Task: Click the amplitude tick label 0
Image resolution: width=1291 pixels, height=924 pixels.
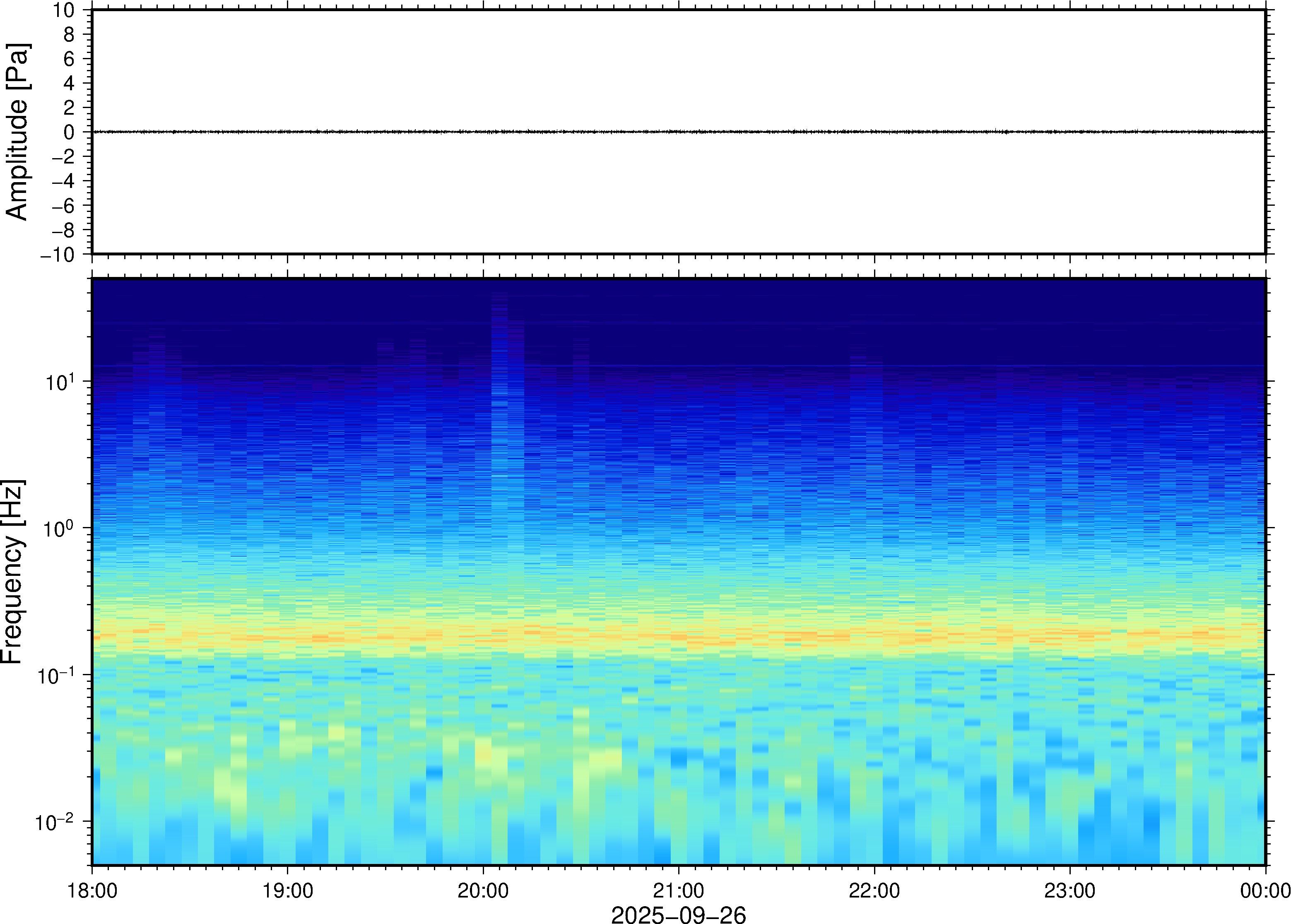Action: pyautogui.click(x=69, y=132)
